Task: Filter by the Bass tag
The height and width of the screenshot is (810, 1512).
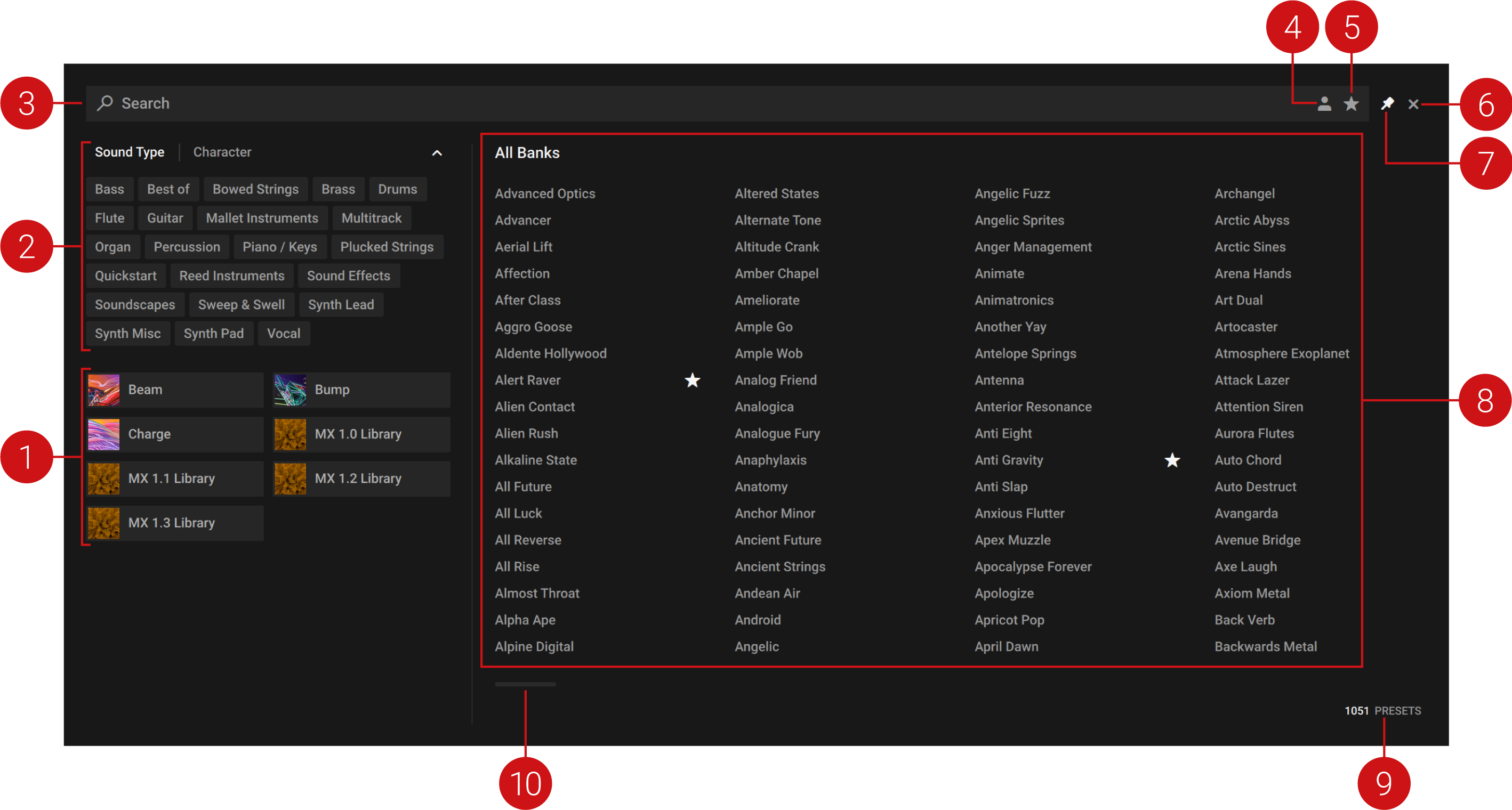Action: tap(109, 190)
